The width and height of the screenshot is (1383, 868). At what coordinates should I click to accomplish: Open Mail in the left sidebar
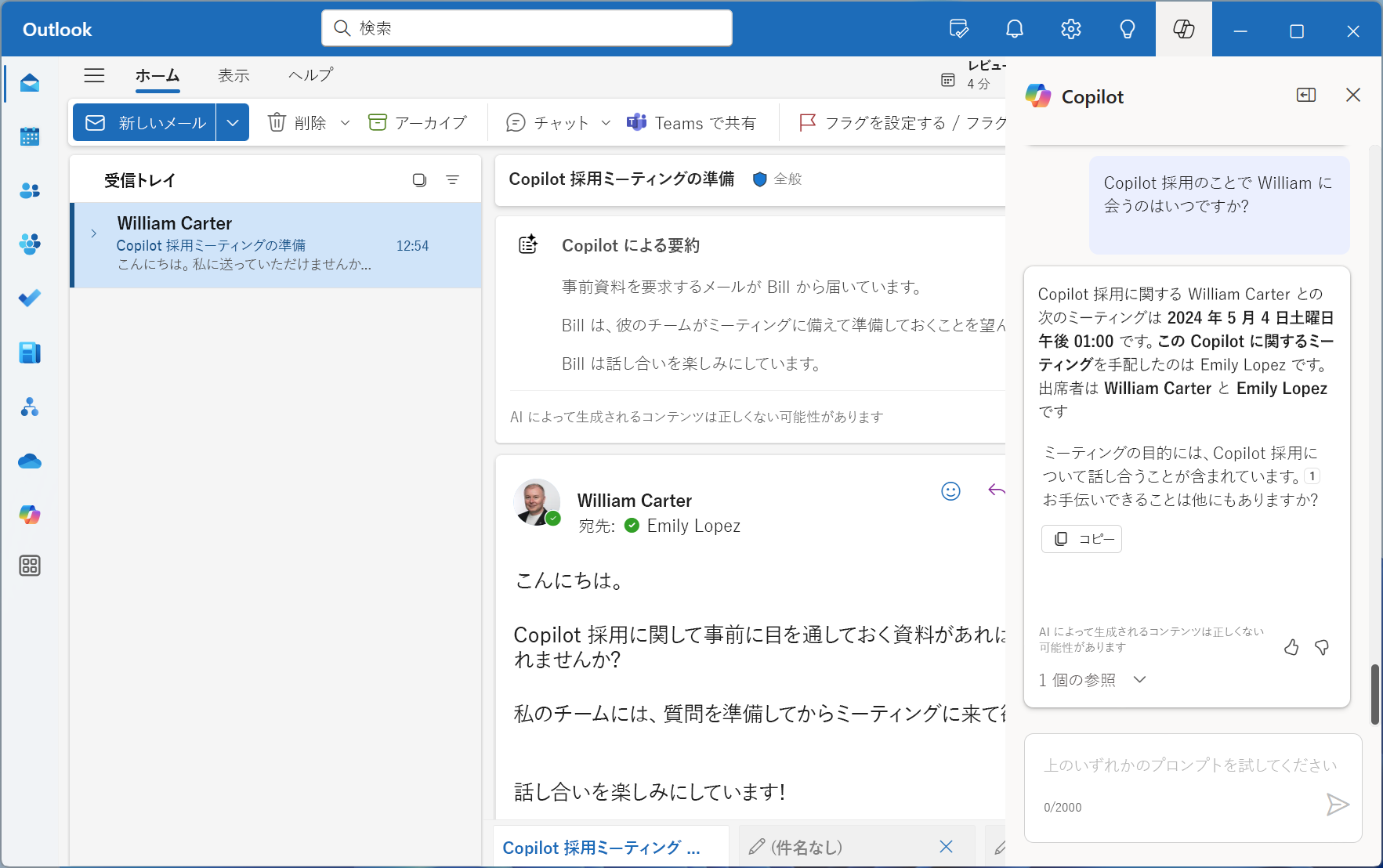[30, 83]
